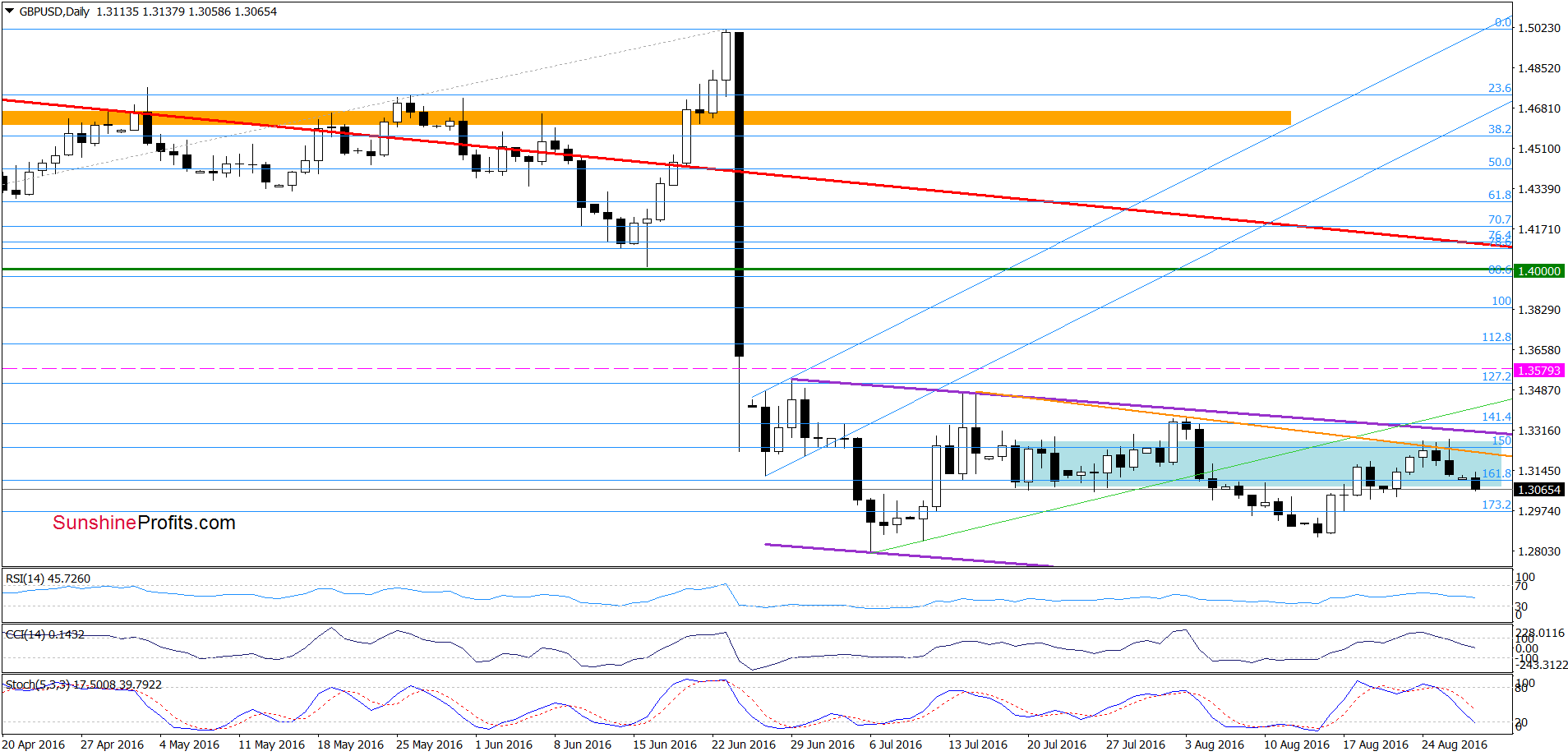
Task: Click the 1.36580 price scale label
Action: (x=1538, y=350)
